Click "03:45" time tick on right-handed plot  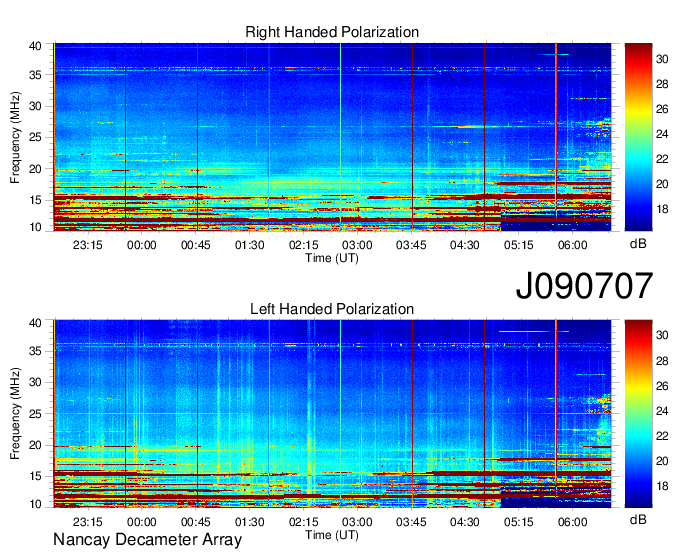(411, 245)
